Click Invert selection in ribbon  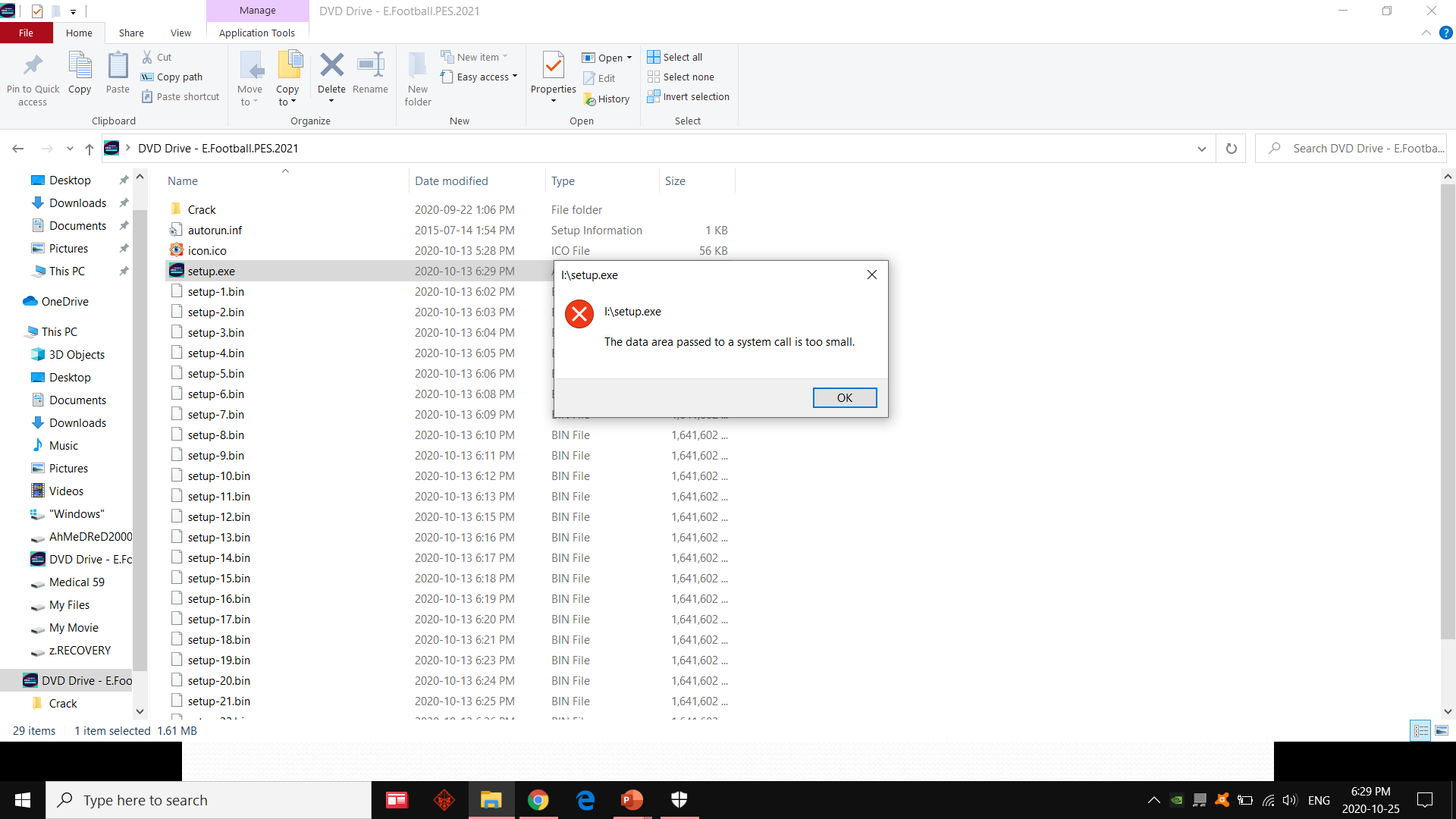click(688, 96)
